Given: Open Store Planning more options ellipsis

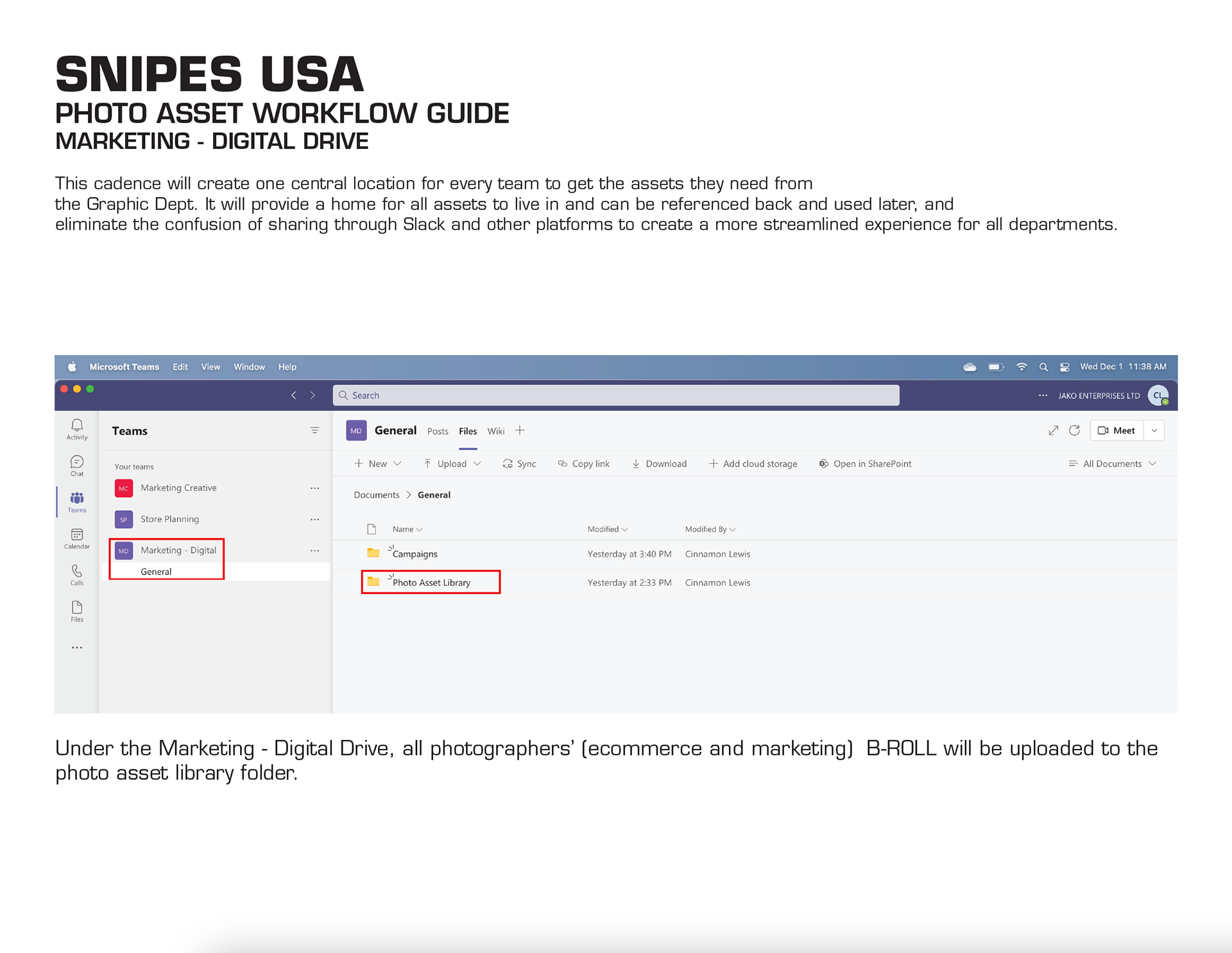Looking at the screenshot, I should (x=314, y=519).
